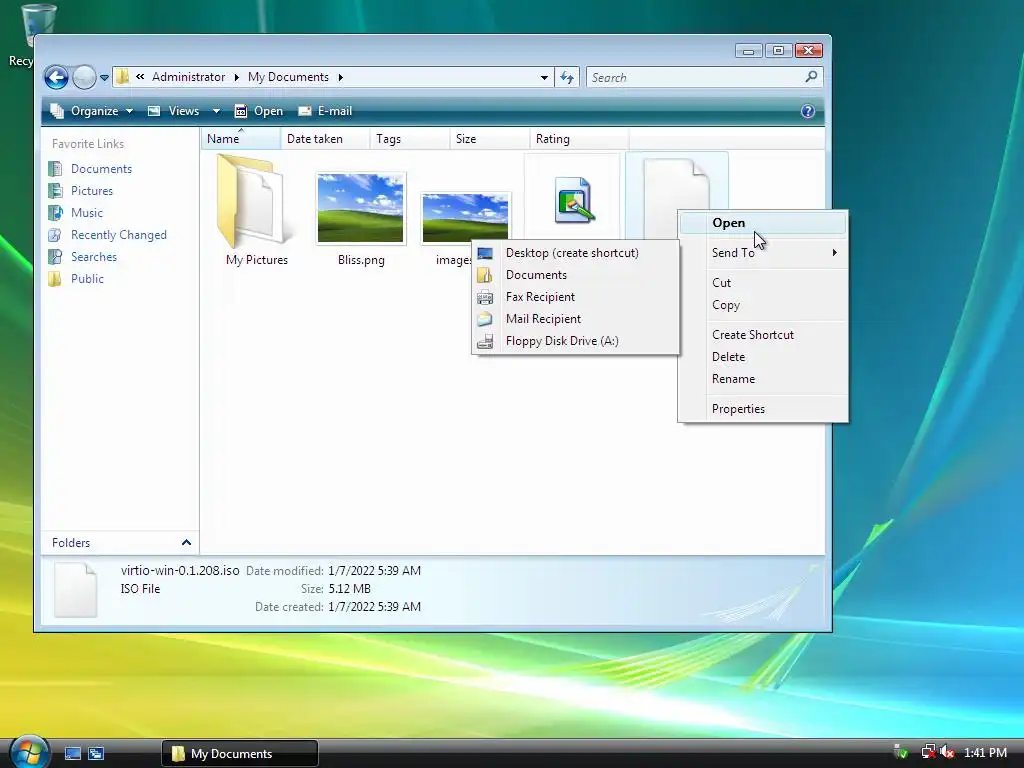The image size is (1024, 768).
Task: Click the Help question mark icon
Action: 808,111
